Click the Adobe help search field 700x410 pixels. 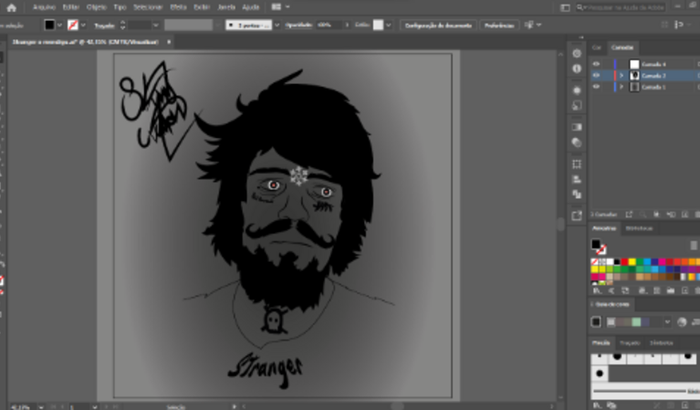click(621, 8)
